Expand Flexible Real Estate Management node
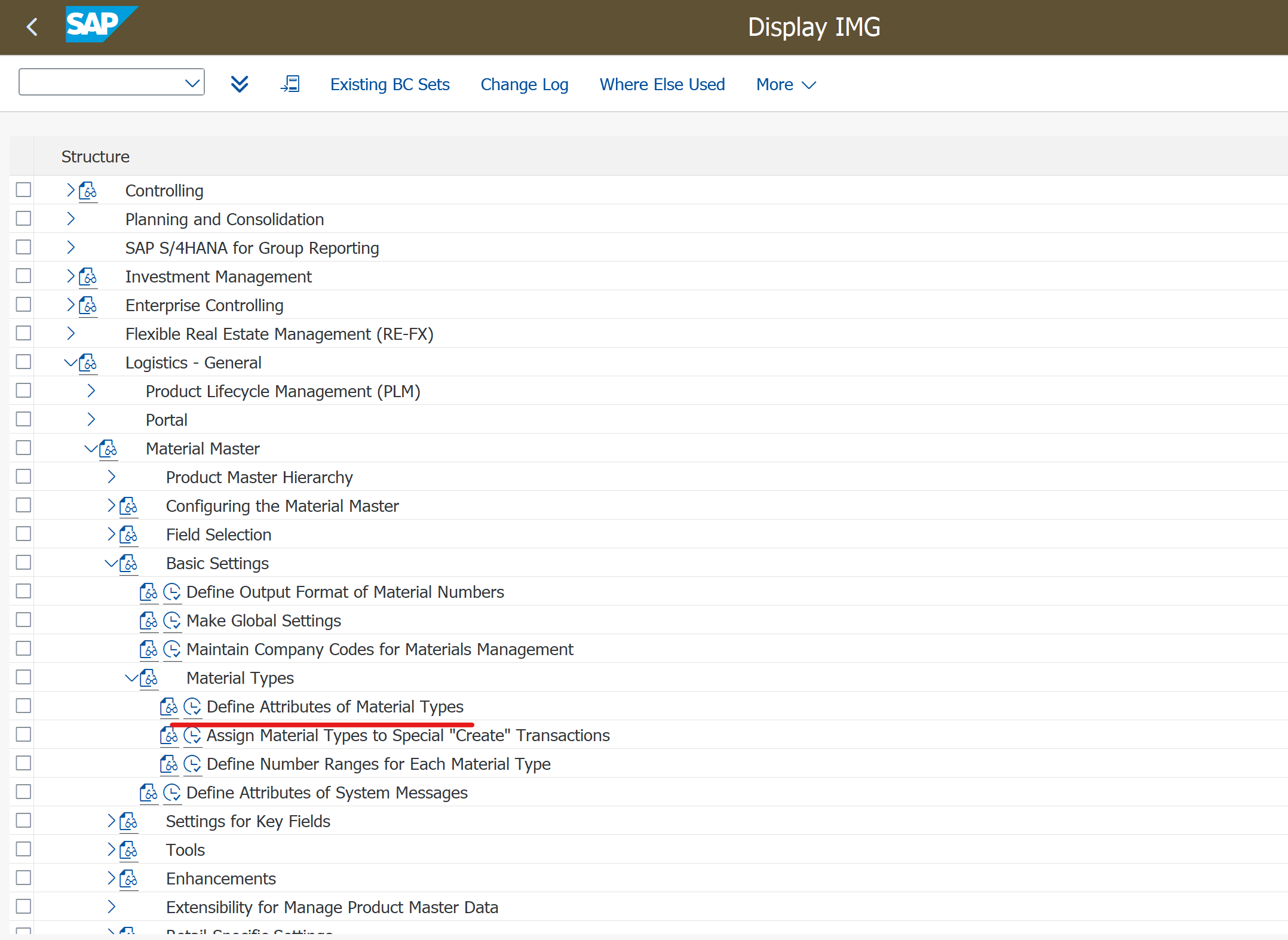This screenshot has width=1288, height=940. 70,333
